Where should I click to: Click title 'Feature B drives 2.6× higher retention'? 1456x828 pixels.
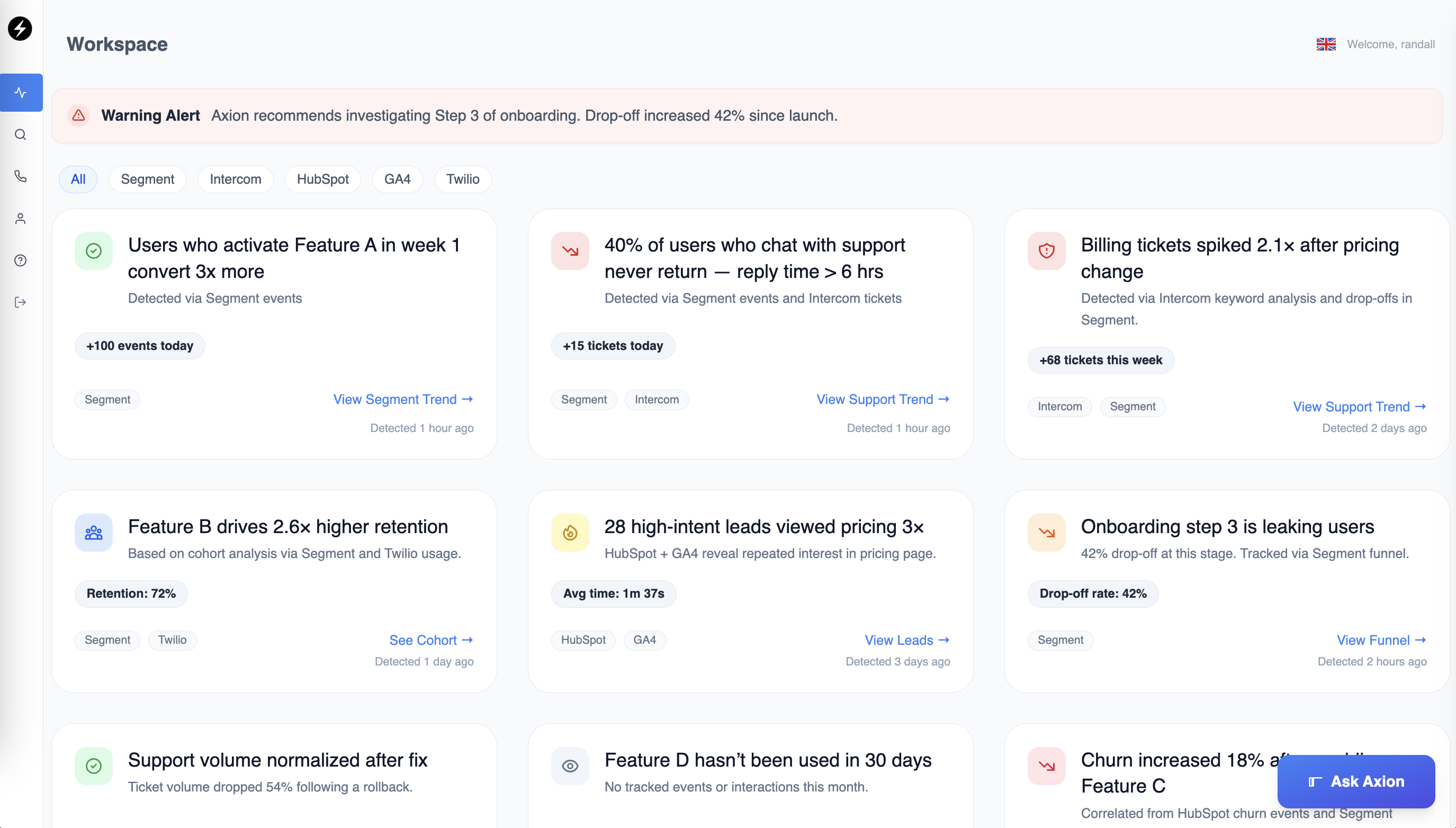click(x=288, y=527)
